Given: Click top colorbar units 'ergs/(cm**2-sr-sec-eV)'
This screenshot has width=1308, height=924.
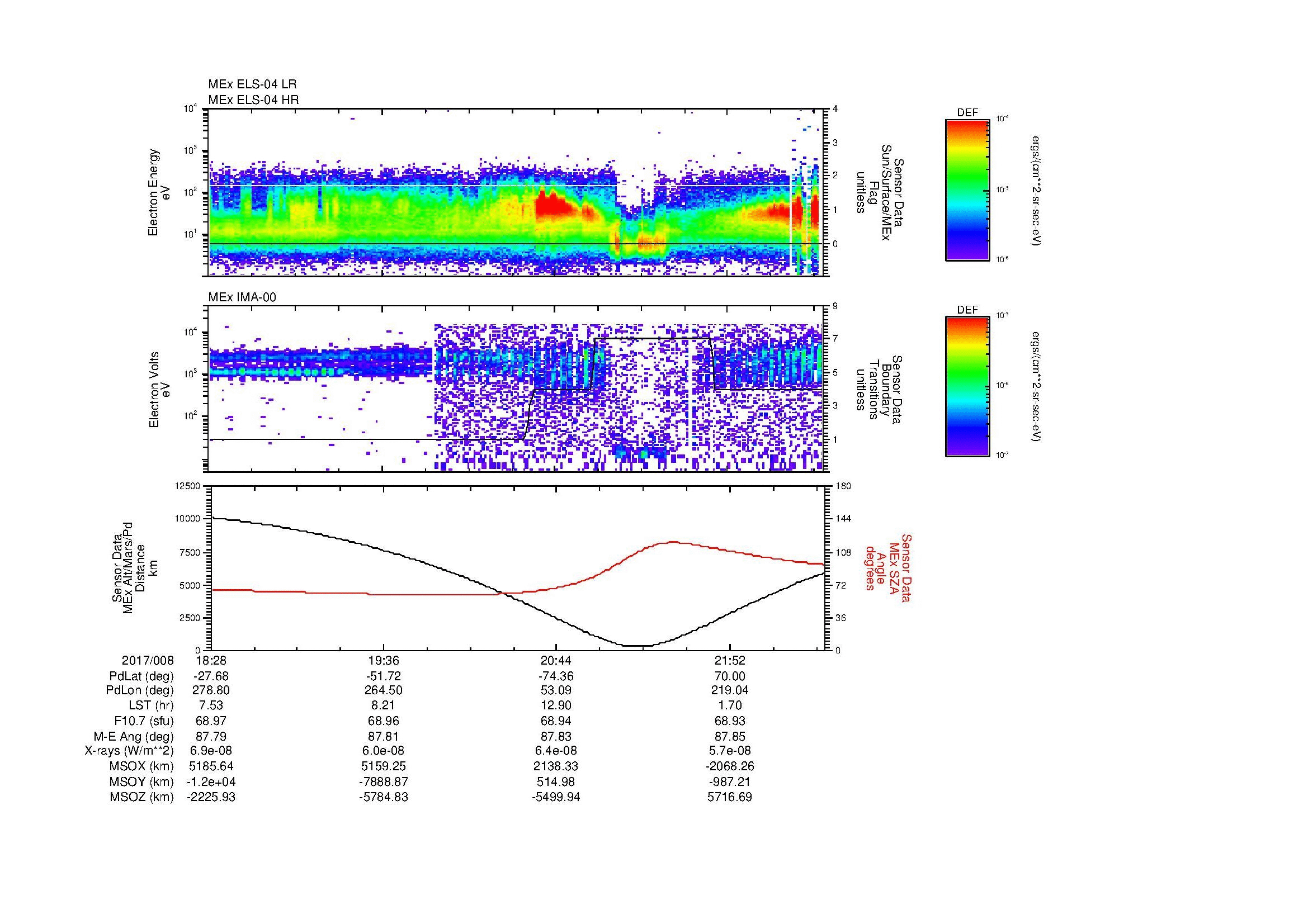Looking at the screenshot, I should point(1037,191).
